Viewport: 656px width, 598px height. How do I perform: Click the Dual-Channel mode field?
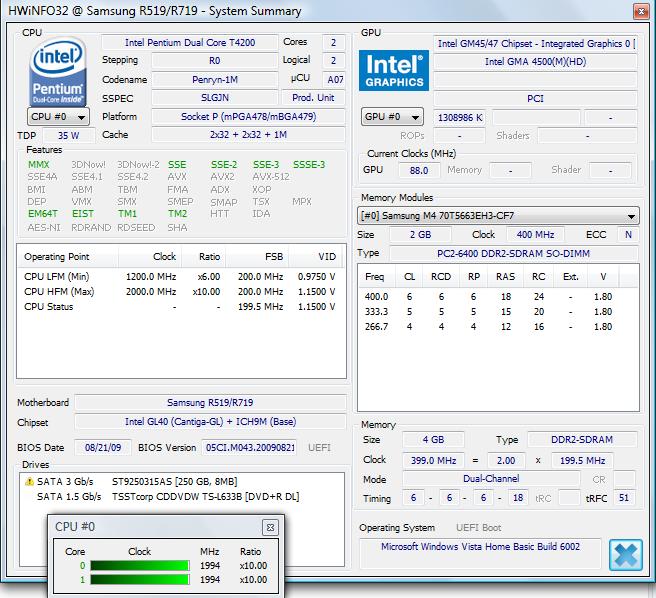[491, 479]
